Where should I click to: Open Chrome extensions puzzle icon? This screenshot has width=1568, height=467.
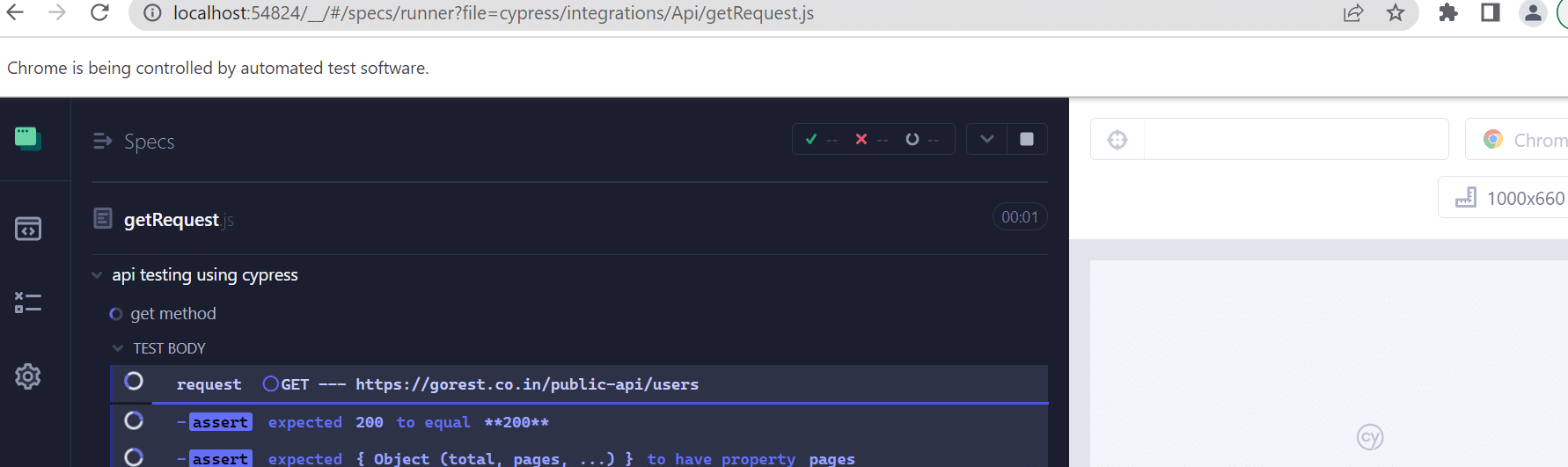(x=1447, y=13)
